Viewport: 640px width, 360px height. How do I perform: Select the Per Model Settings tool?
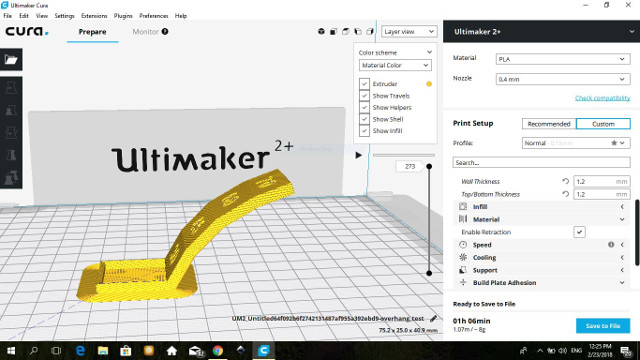[11, 177]
